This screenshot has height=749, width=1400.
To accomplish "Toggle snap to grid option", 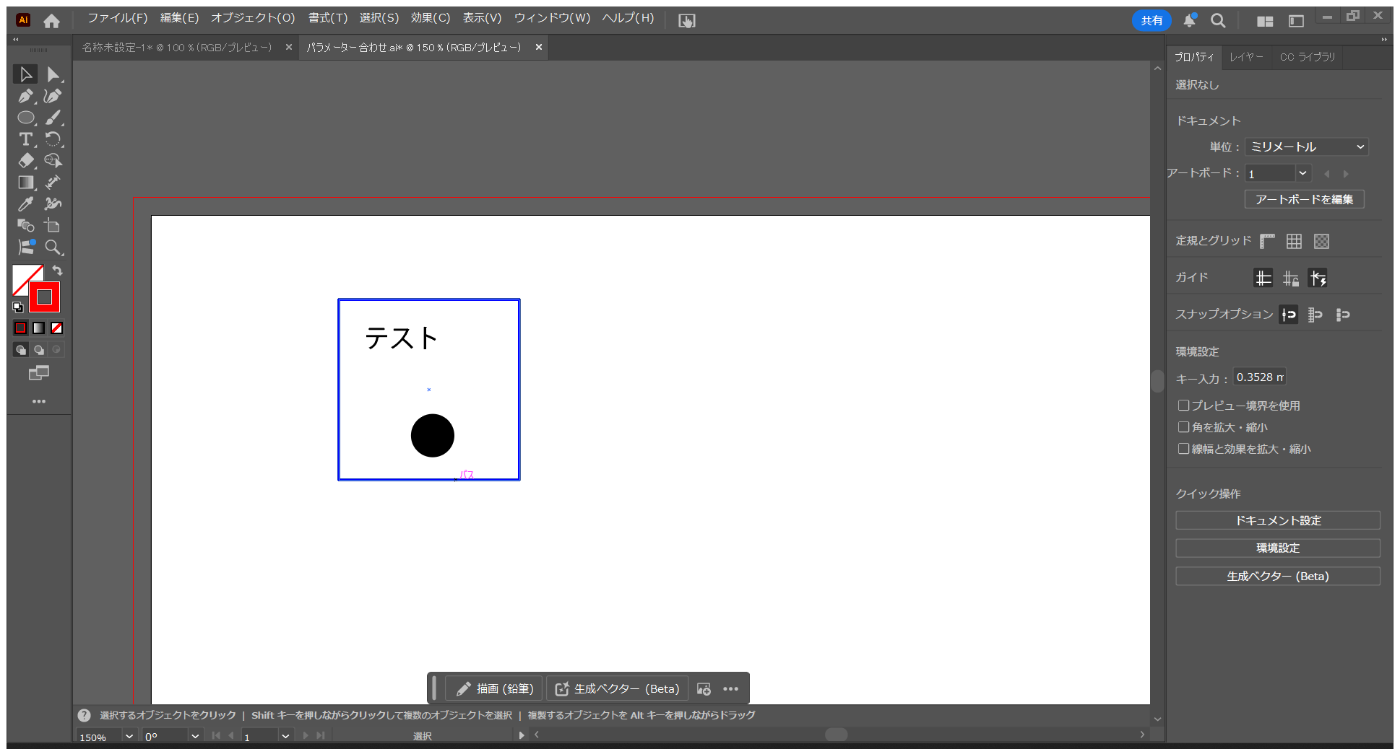I will tap(1316, 314).
